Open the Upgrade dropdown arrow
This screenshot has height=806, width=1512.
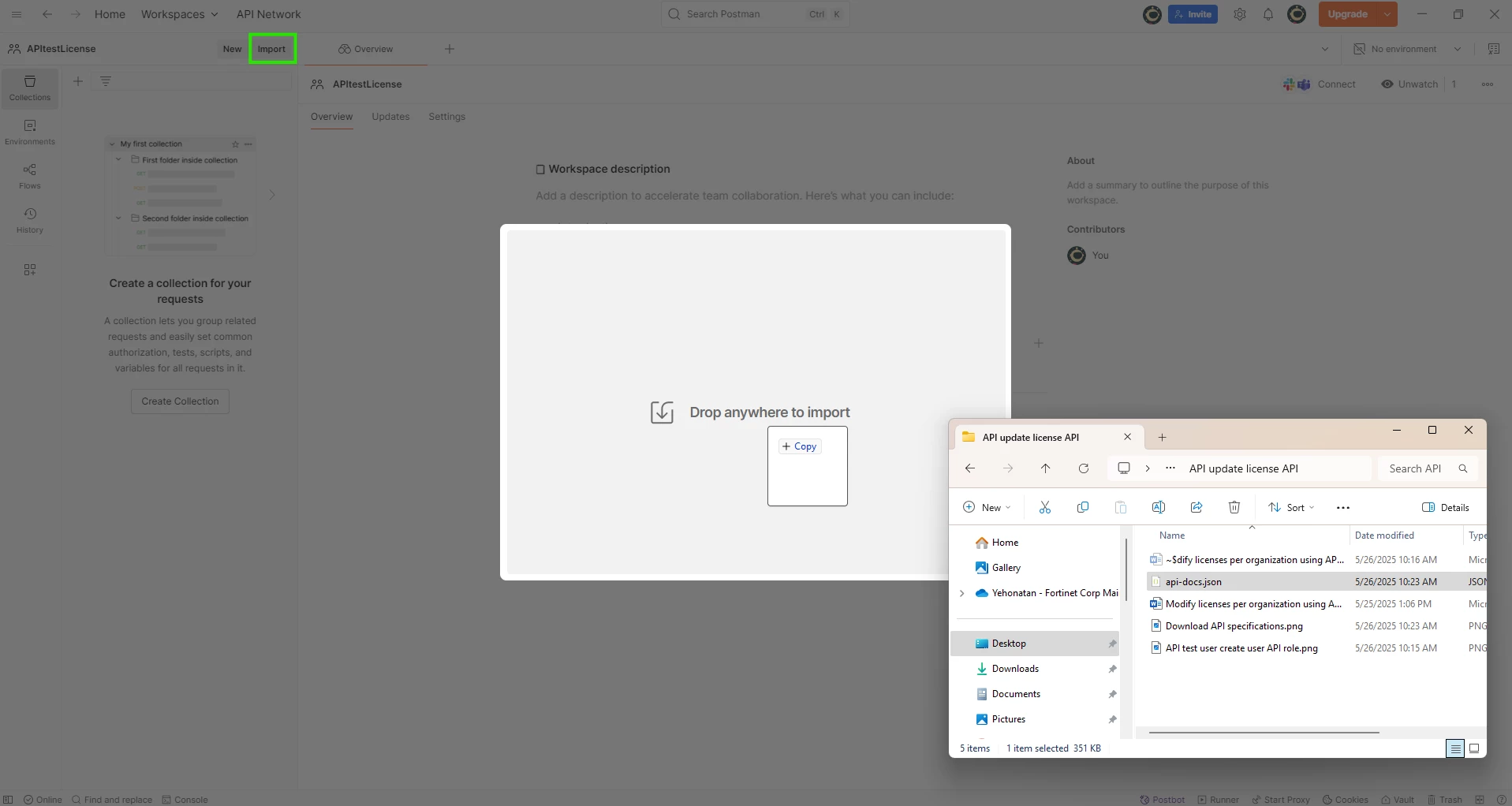(x=1387, y=14)
